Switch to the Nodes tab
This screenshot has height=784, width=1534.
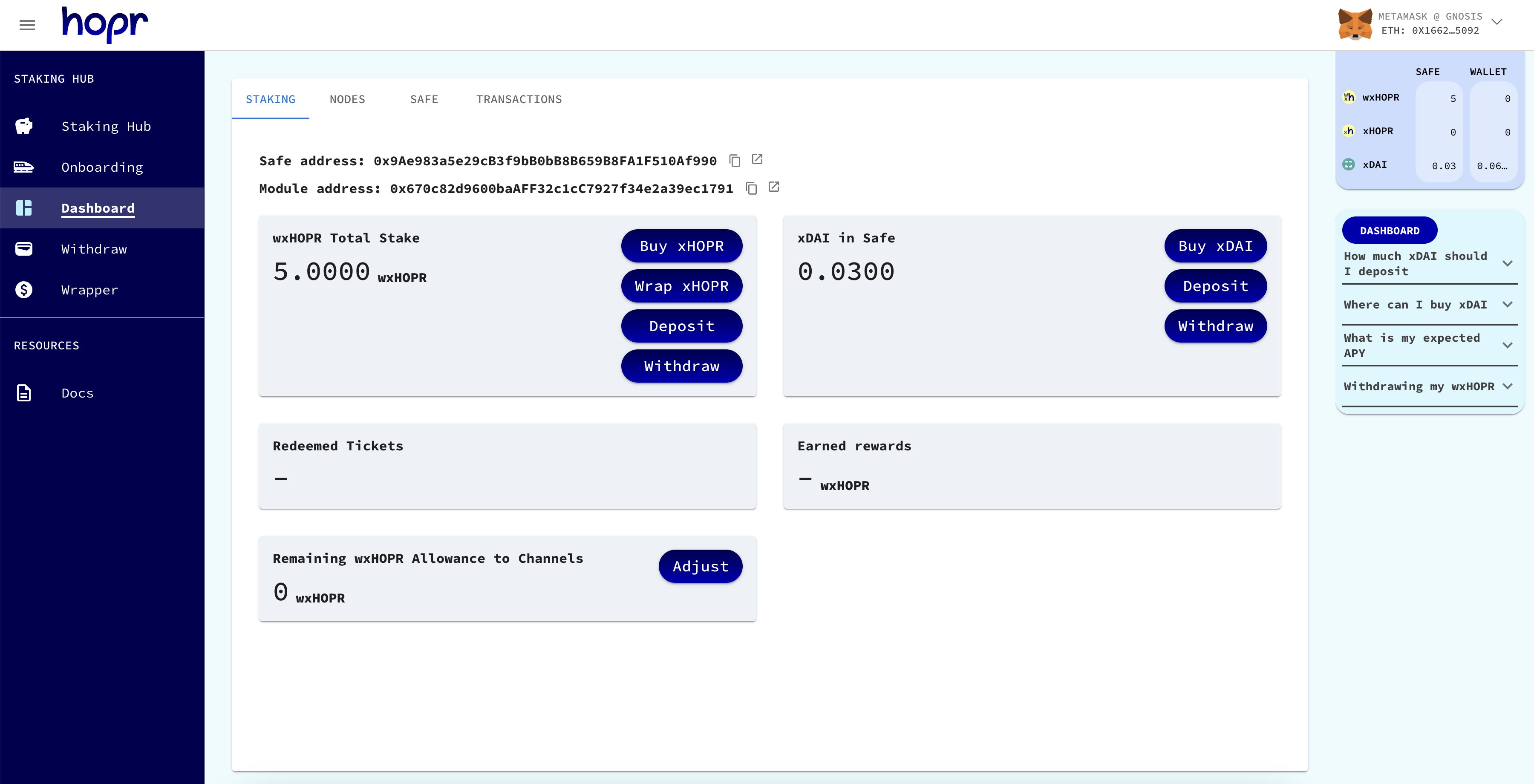347,99
